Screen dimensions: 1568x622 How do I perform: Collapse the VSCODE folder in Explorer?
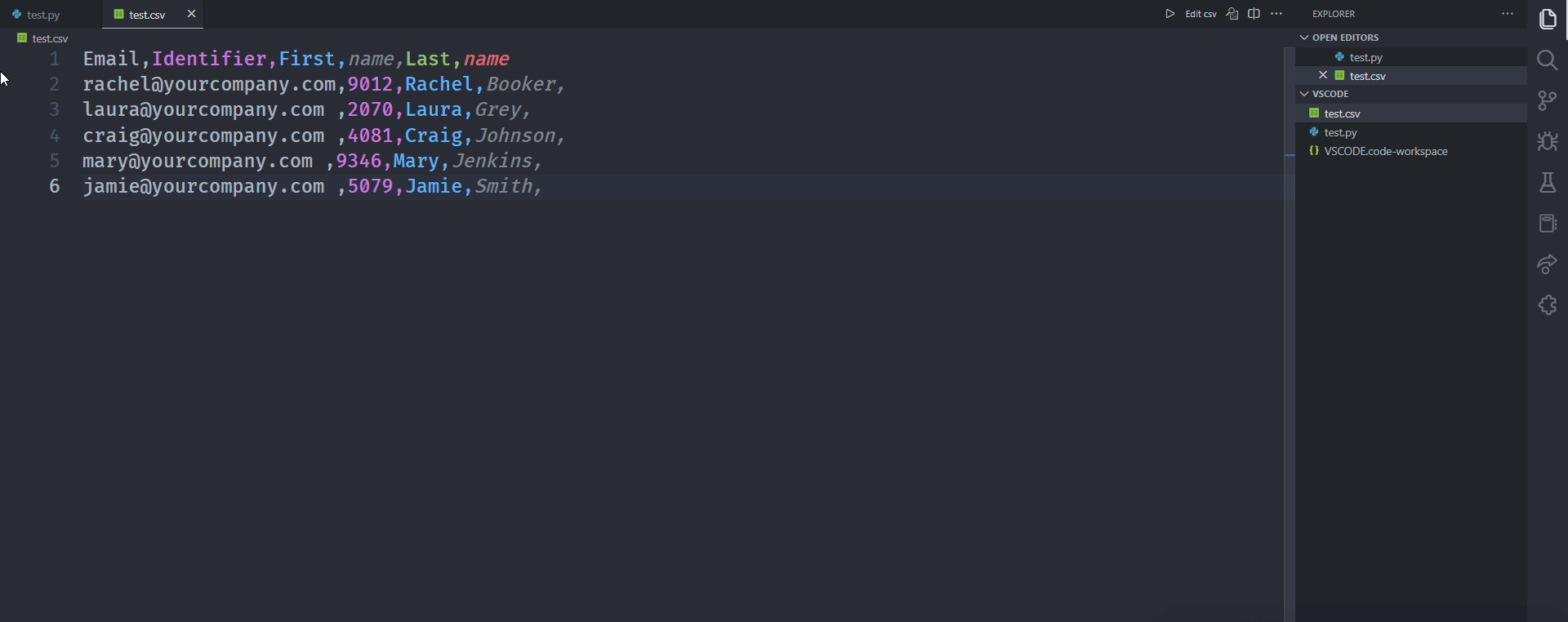click(x=1304, y=94)
